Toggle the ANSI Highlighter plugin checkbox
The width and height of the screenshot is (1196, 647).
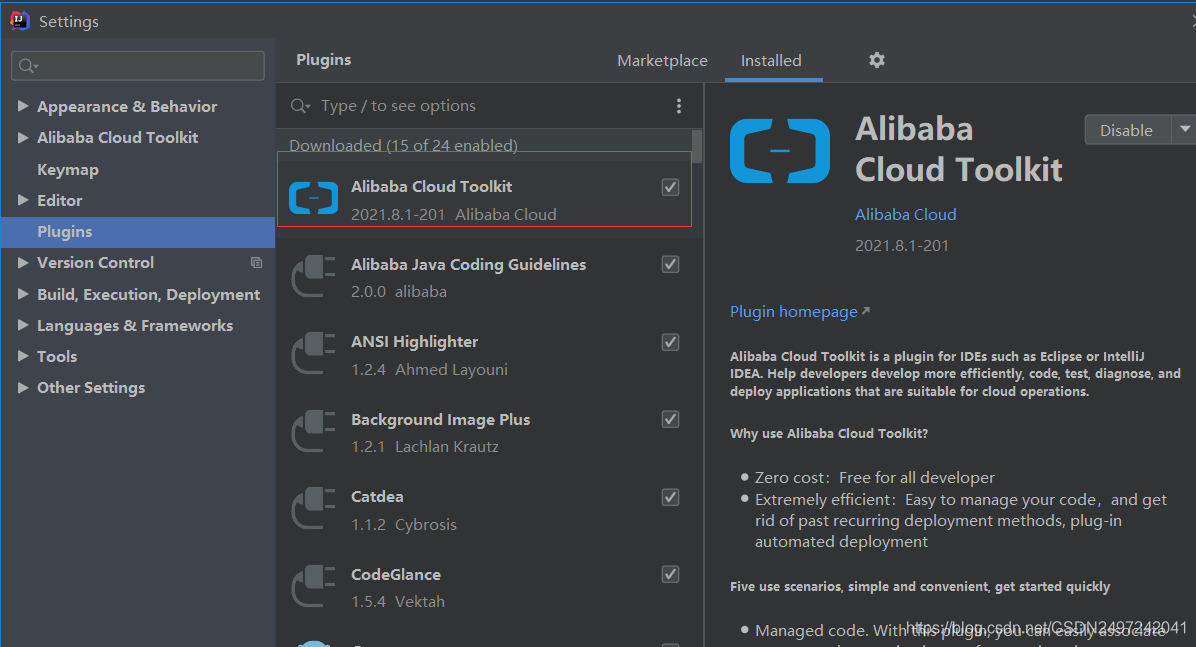click(x=670, y=342)
